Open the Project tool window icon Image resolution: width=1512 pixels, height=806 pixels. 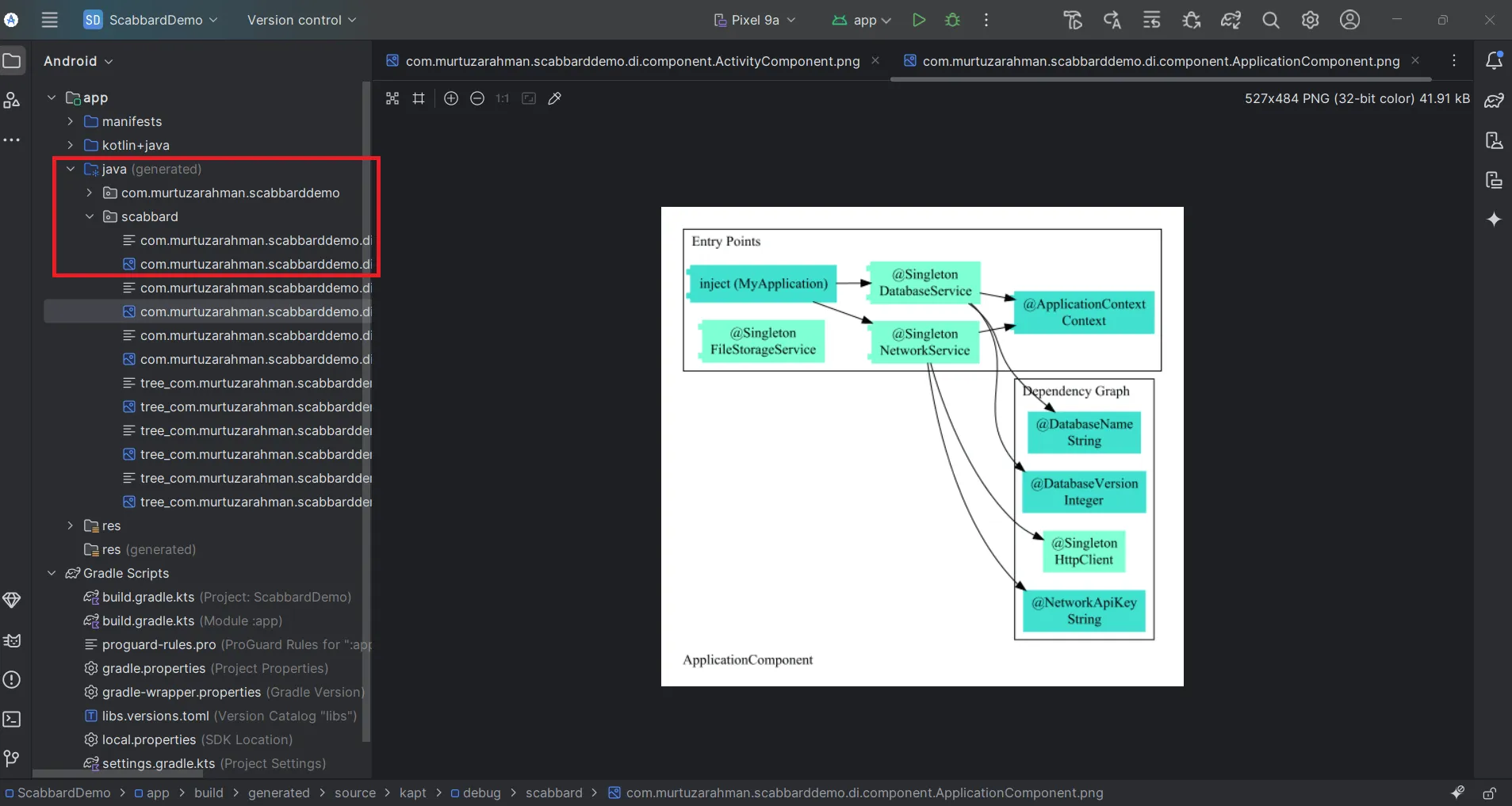[x=12, y=61]
